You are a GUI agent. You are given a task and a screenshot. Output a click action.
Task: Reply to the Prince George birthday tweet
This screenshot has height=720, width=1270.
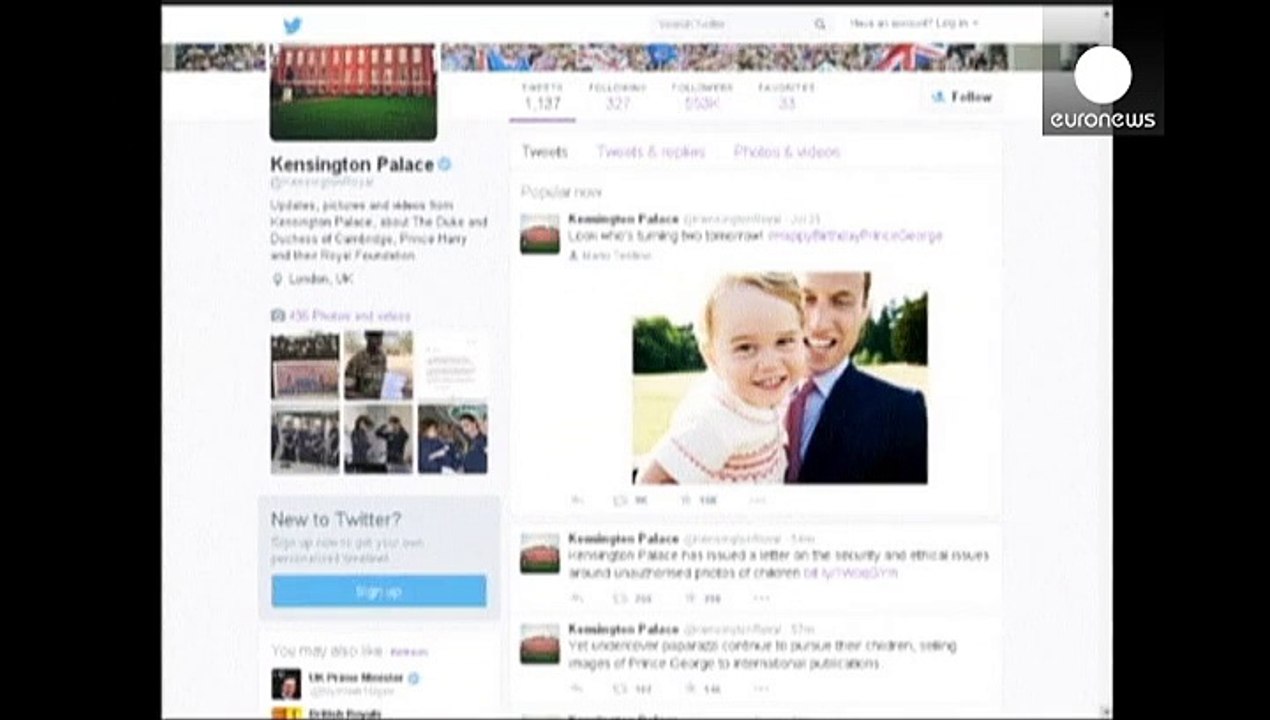coord(577,499)
